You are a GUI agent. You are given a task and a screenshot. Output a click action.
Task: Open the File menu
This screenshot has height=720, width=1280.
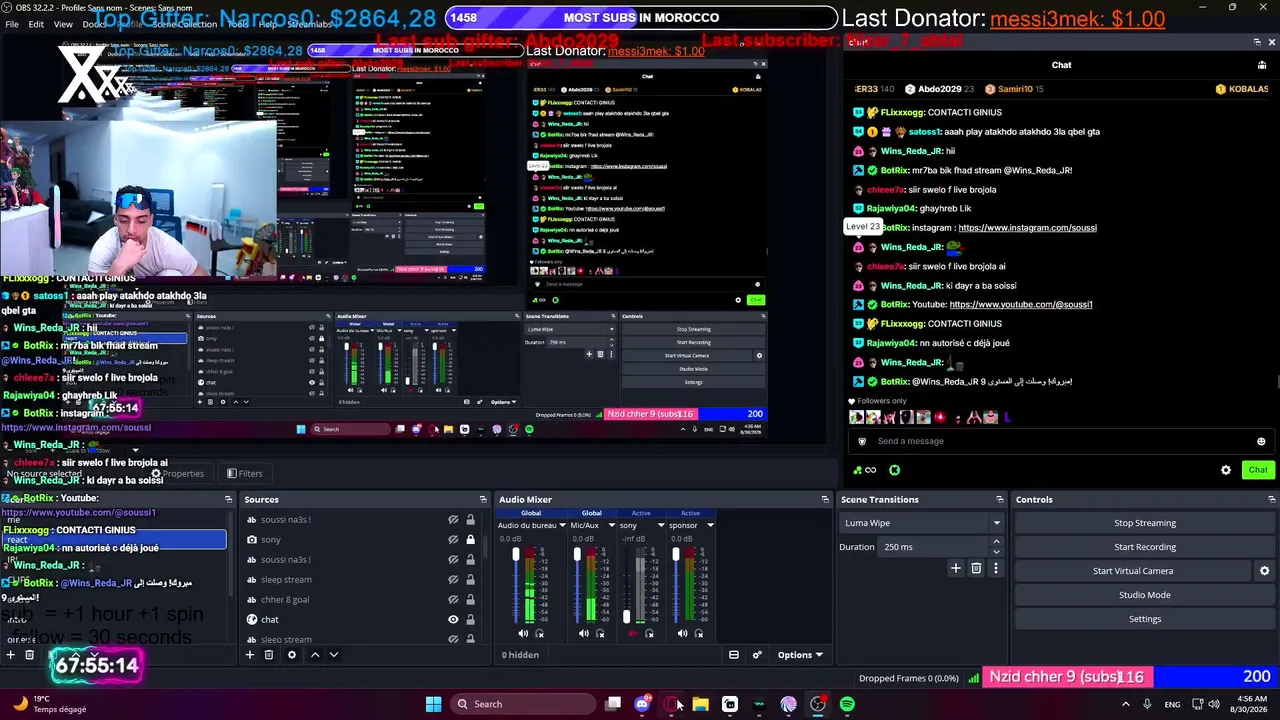[x=12, y=24]
